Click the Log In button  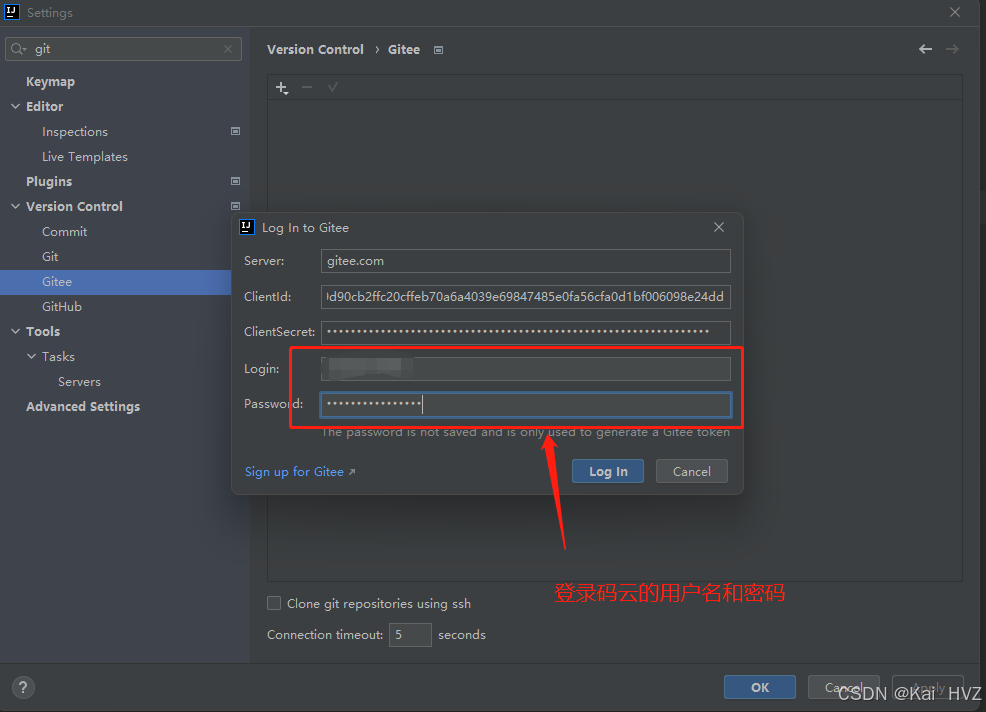[x=608, y=471]
